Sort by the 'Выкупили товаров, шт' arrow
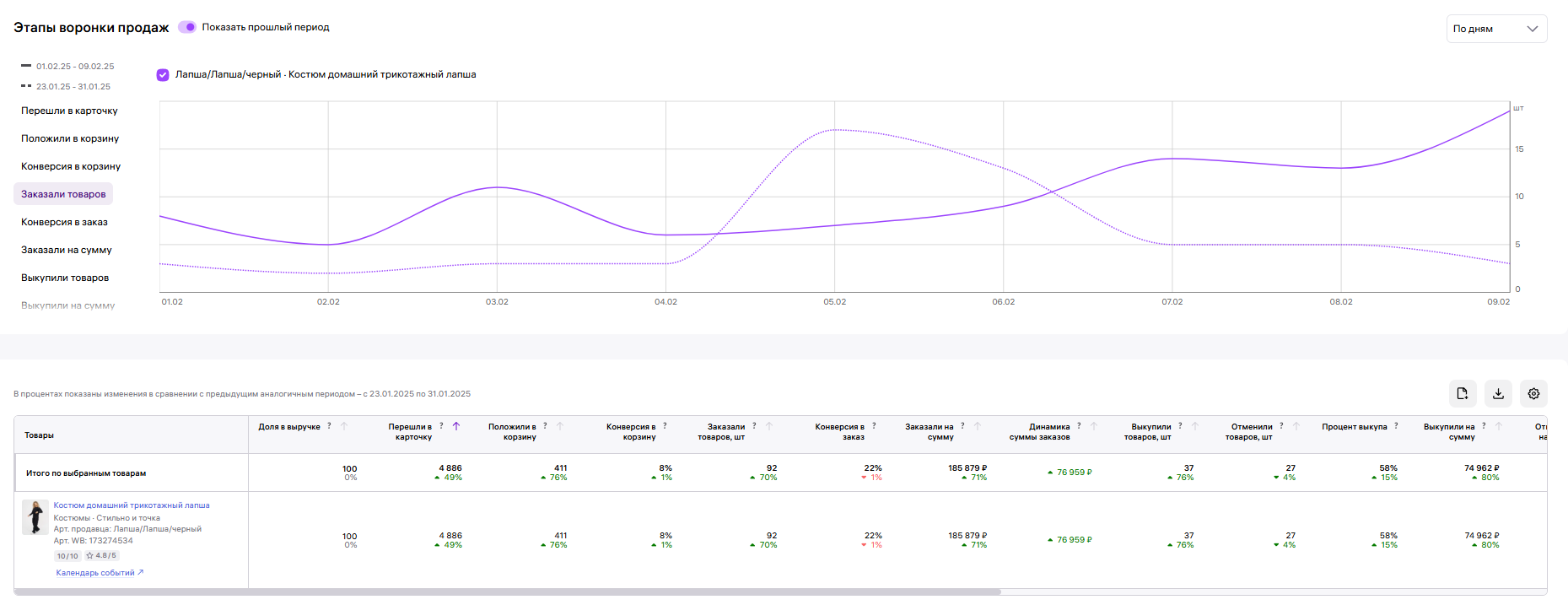Image resolution: width=1568 pixels, height=605 pixels. [1195, 426]
